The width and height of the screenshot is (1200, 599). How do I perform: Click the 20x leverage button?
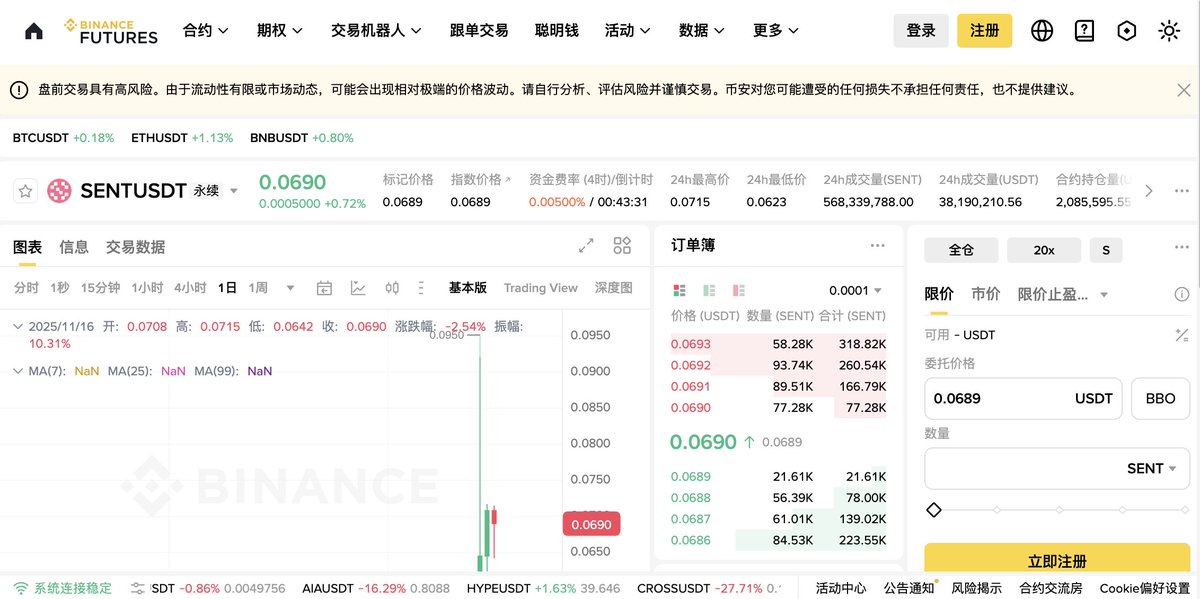click(x=1044, y=250)
